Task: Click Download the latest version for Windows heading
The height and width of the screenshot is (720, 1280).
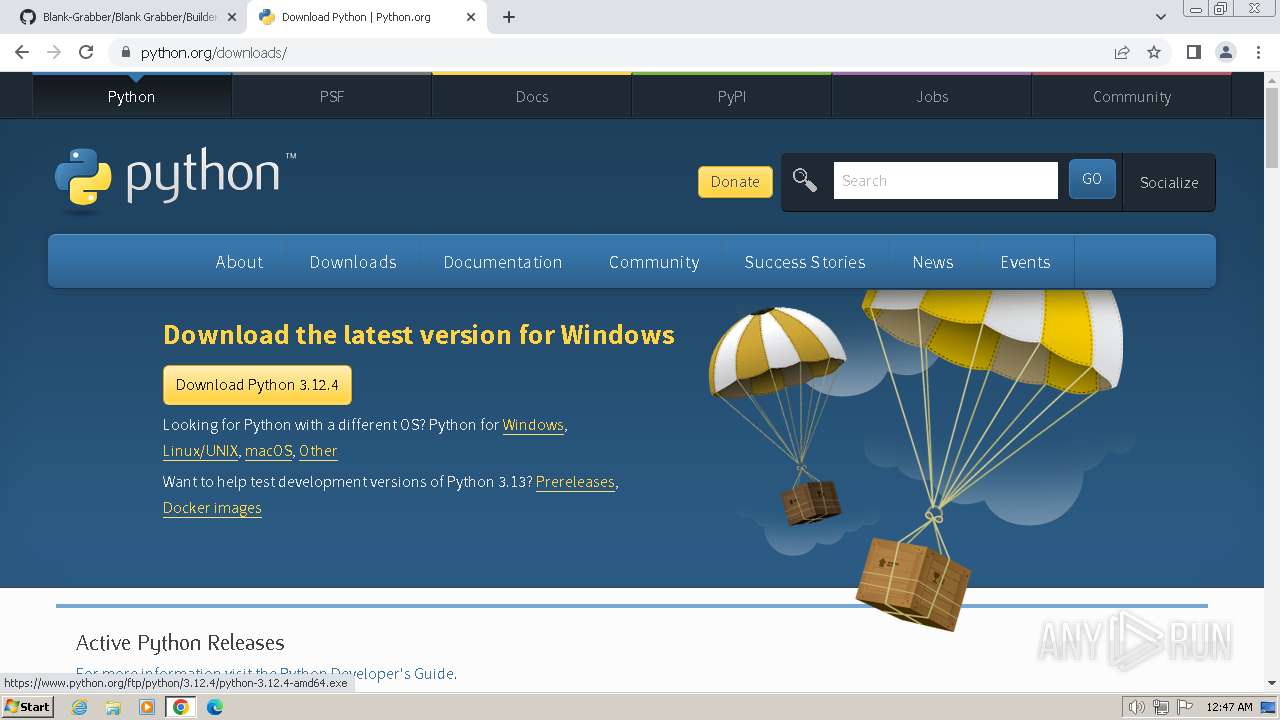Action: 419,335
